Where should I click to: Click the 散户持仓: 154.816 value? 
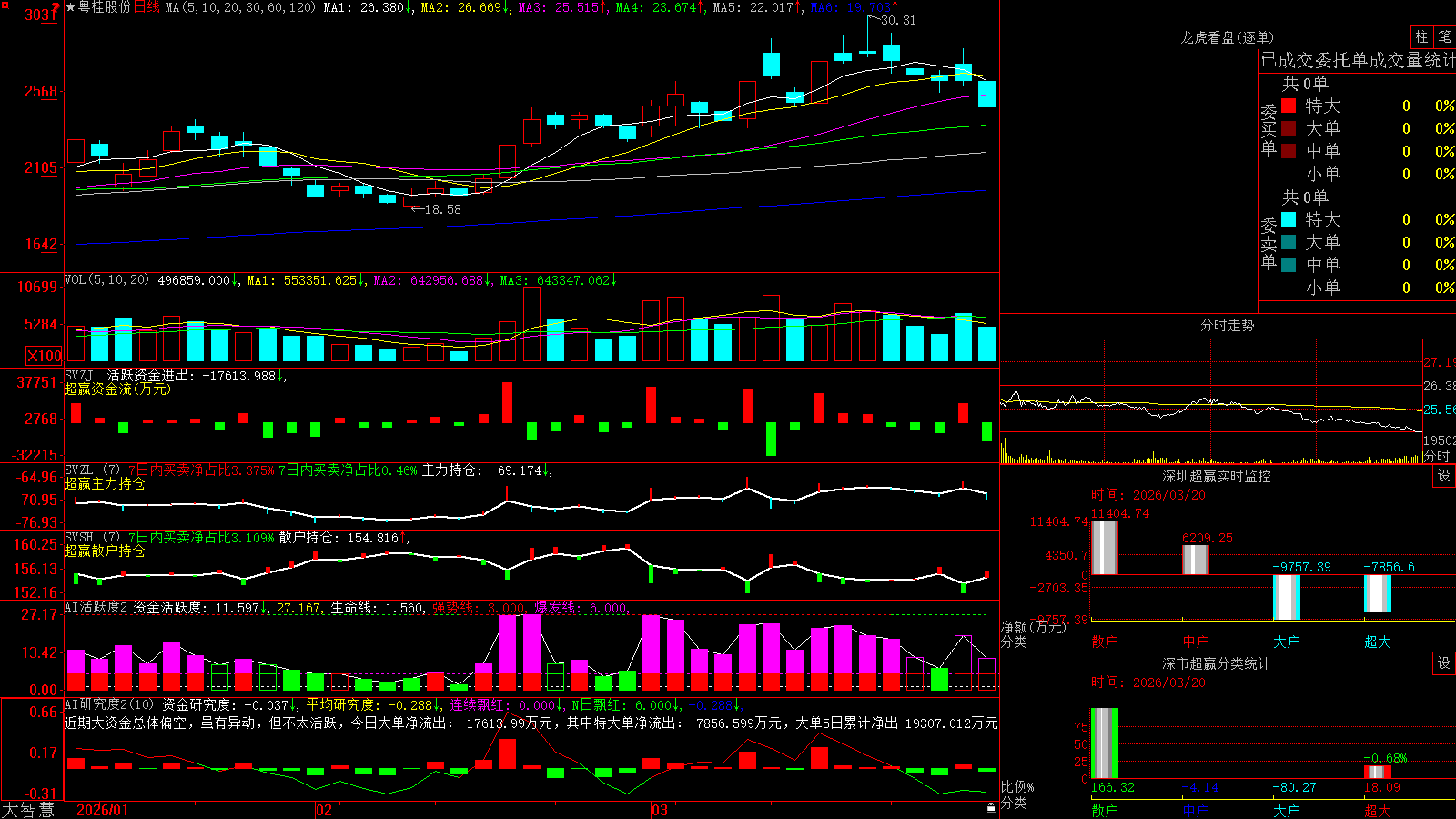click(344, 538)
